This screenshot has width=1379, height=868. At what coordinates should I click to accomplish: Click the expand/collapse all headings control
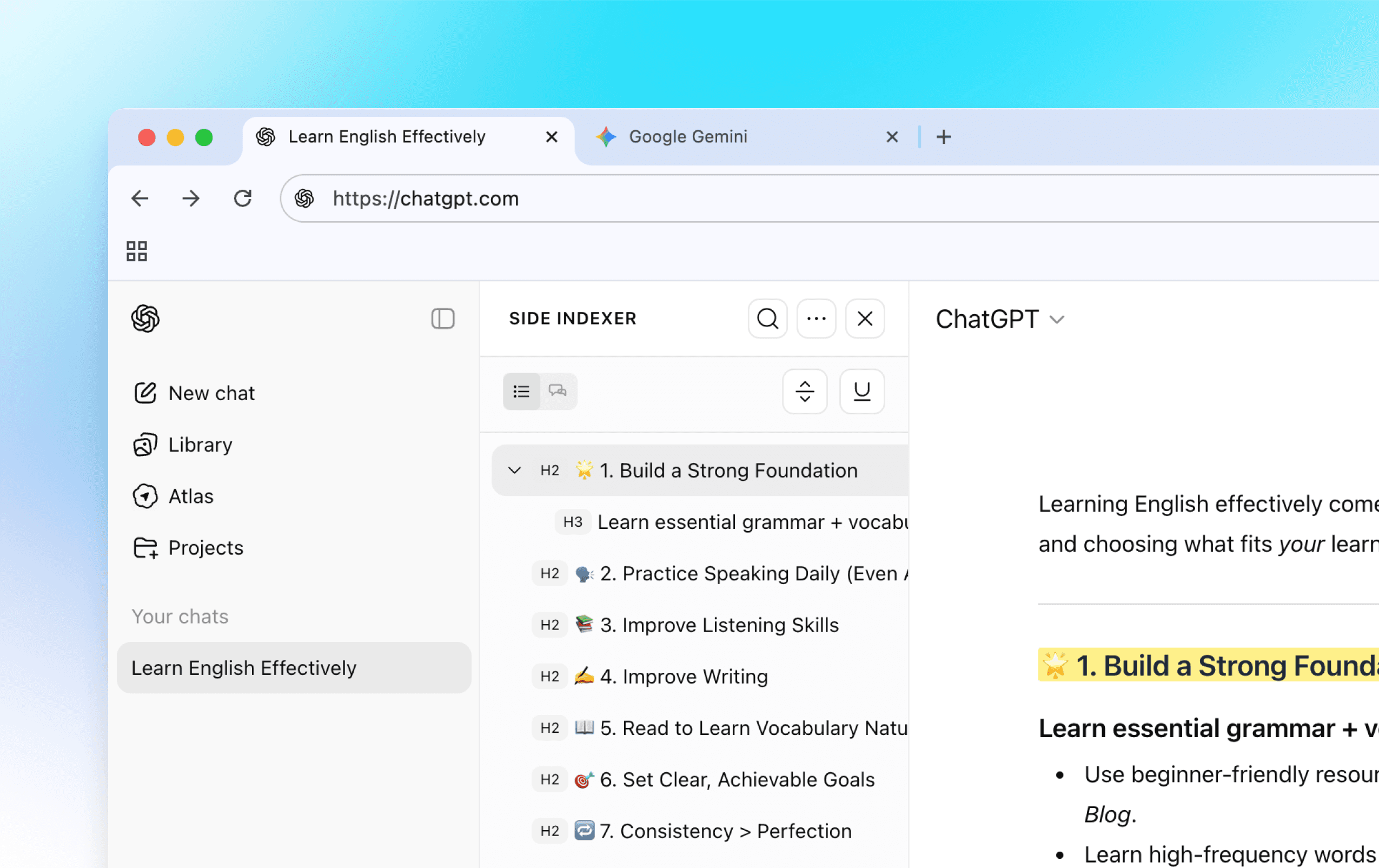(805, 392)
